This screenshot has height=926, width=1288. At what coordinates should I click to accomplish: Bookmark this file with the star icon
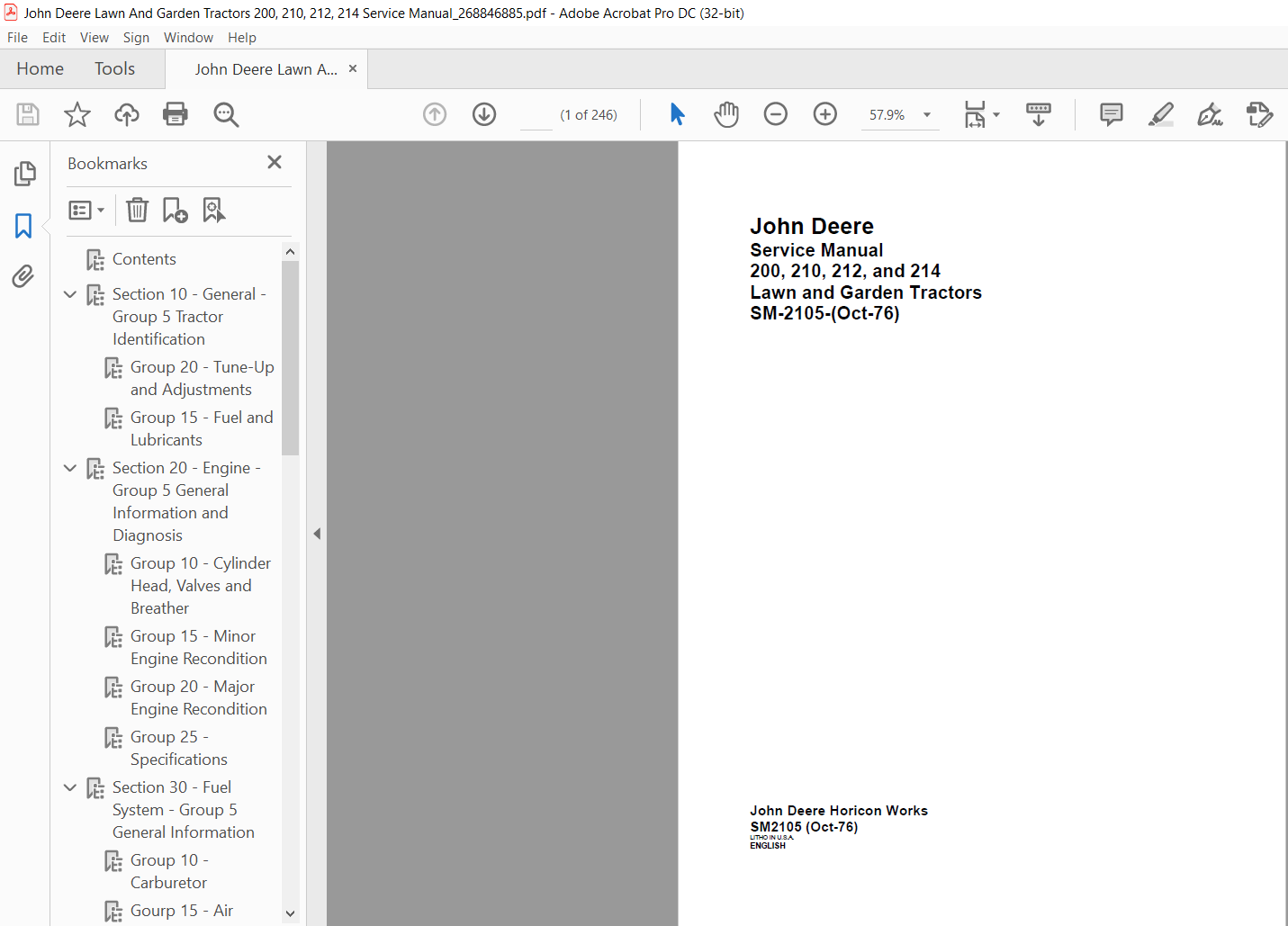(77, 114)
